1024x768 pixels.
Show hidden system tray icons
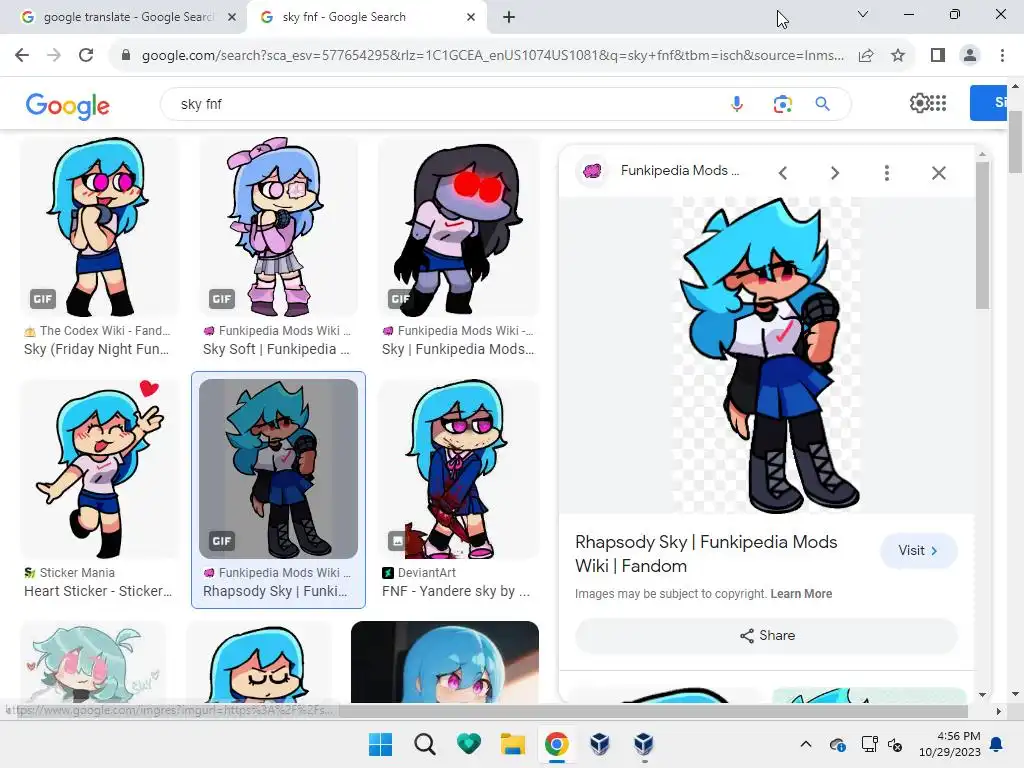click(806, 744)
